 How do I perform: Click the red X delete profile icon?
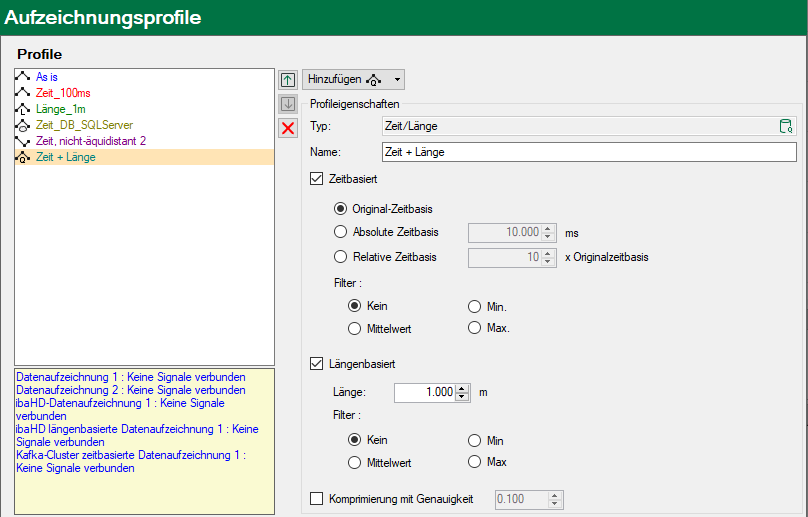tap(288, 128)
